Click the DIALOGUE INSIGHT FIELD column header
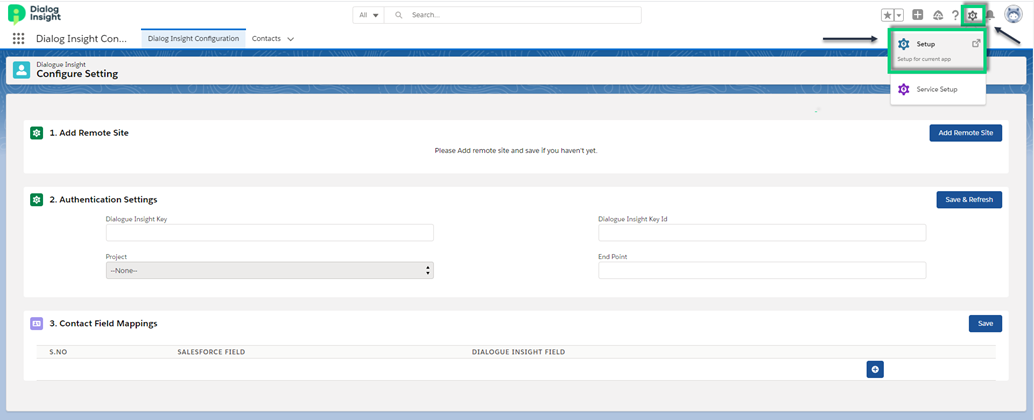This screenshot has width=1034, height=420. [518, 352]
